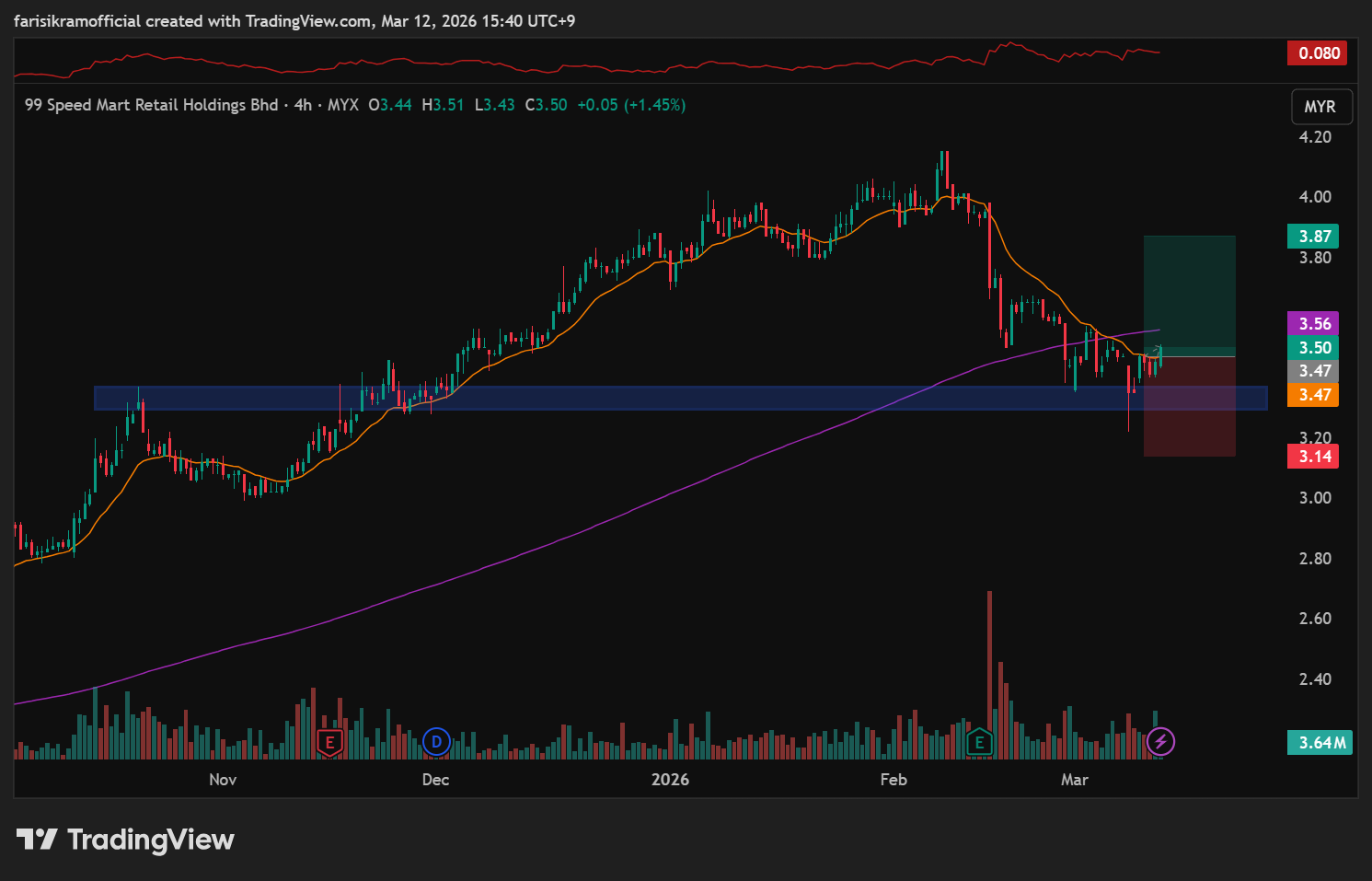Click the C3.50 close value

pos(547,105)
